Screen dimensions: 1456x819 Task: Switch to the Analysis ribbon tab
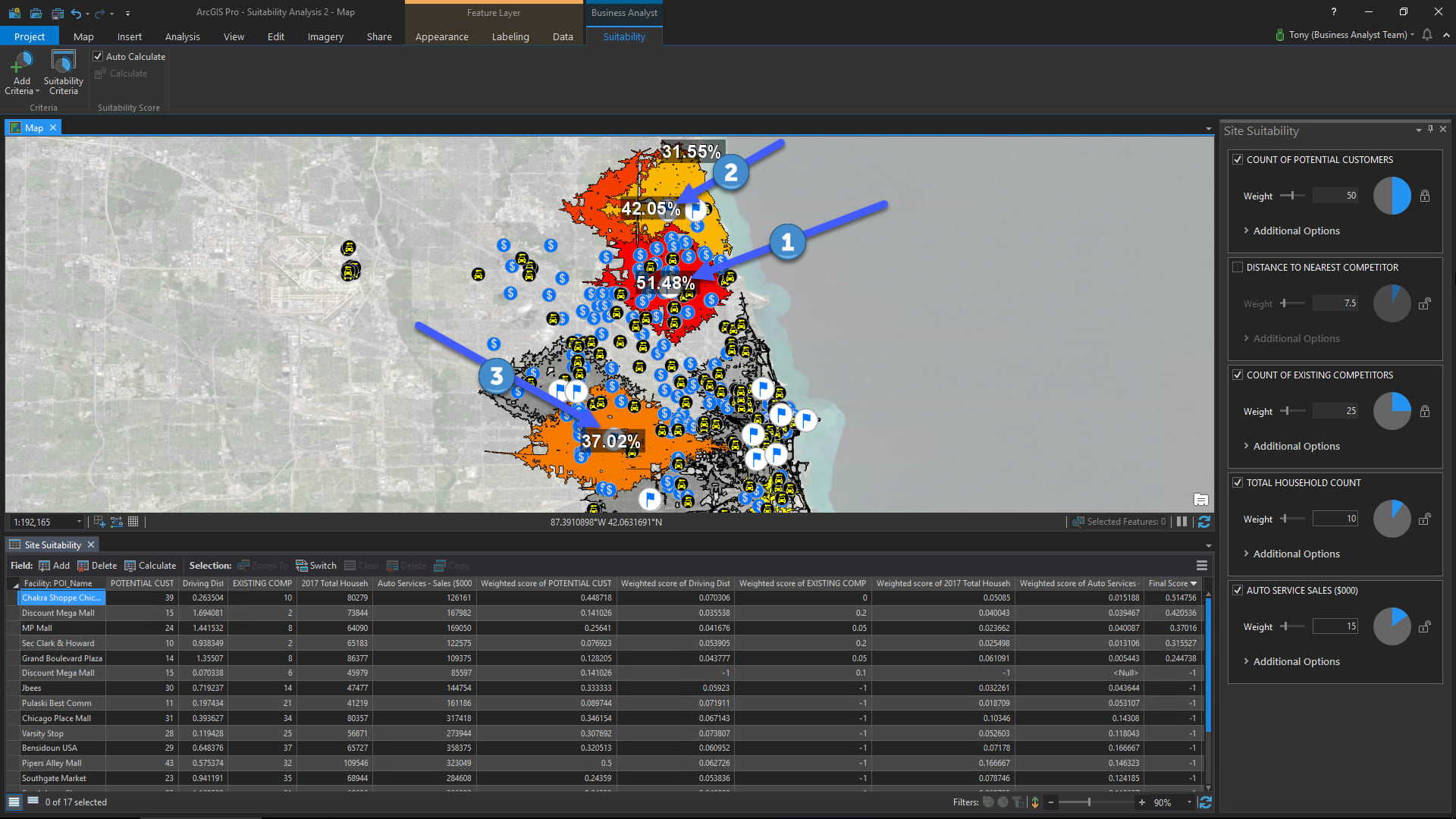(182, 36)
